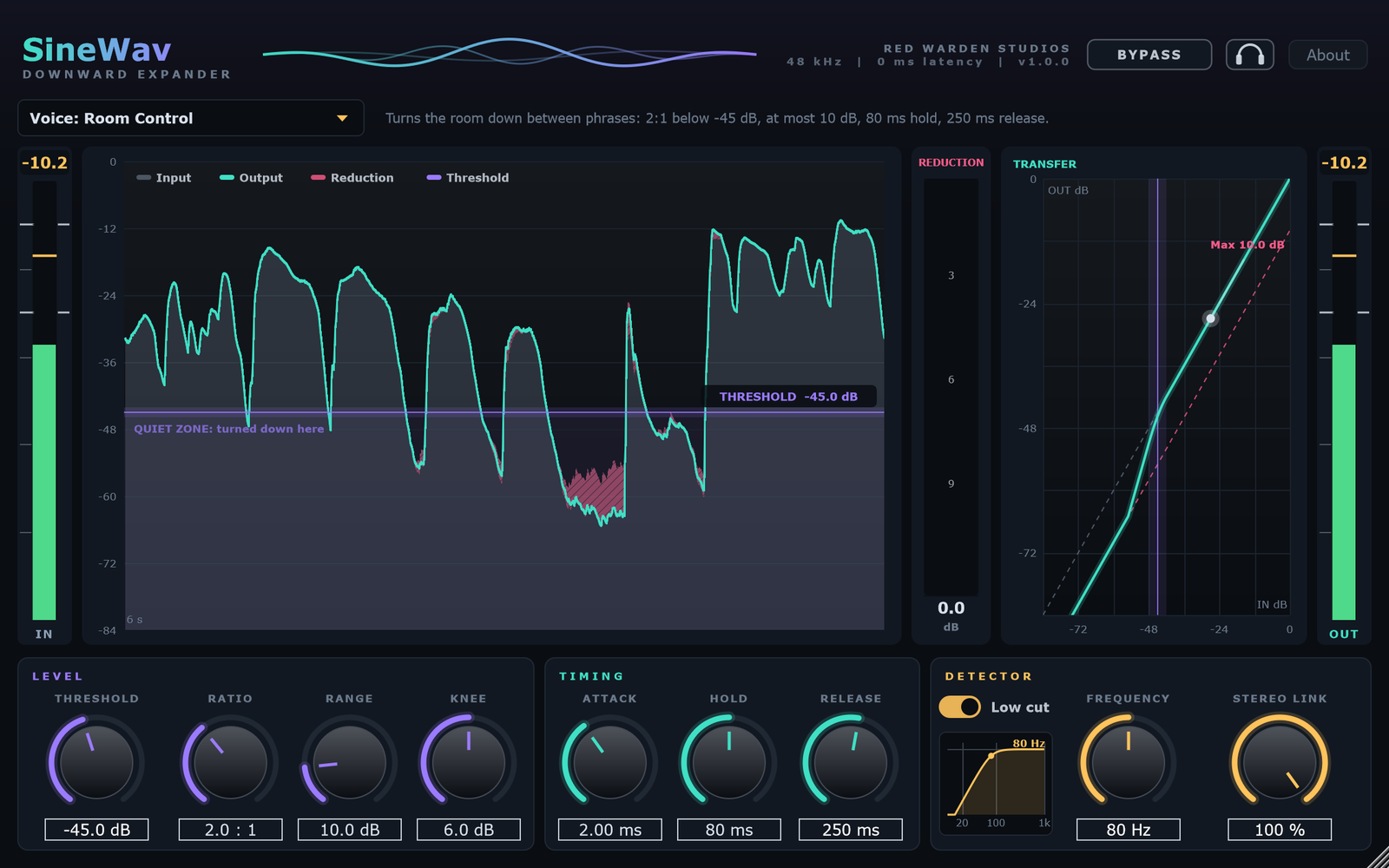
Task: Open the Voice: Room Control preset dropdown
Action: point(190,118)
